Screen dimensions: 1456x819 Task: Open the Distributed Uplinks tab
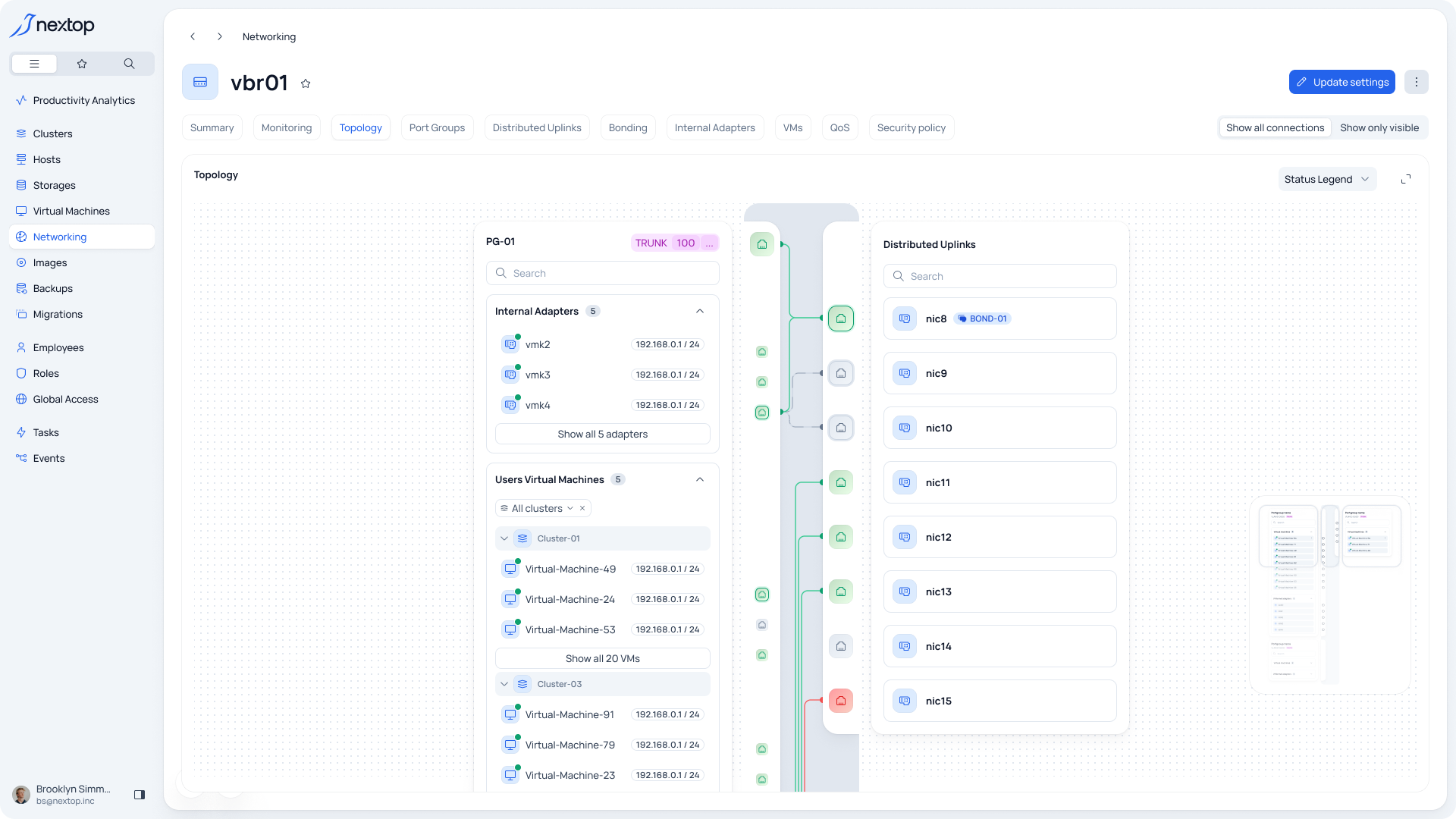[537, 127]
